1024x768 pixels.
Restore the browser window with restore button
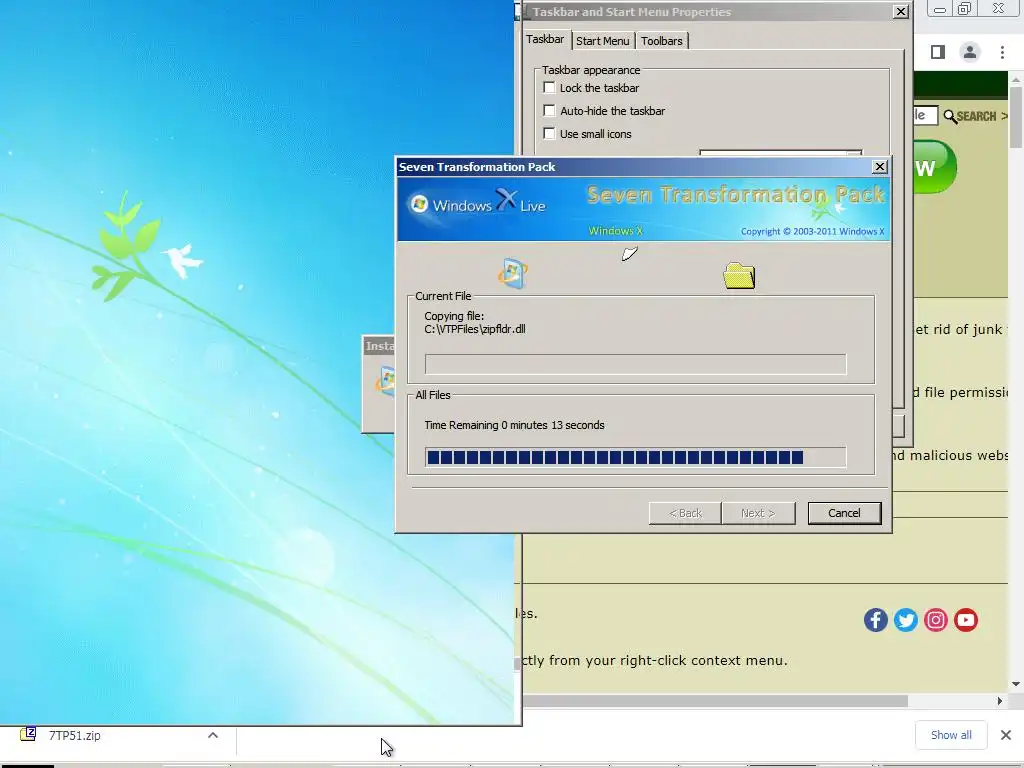pos(965,8)
